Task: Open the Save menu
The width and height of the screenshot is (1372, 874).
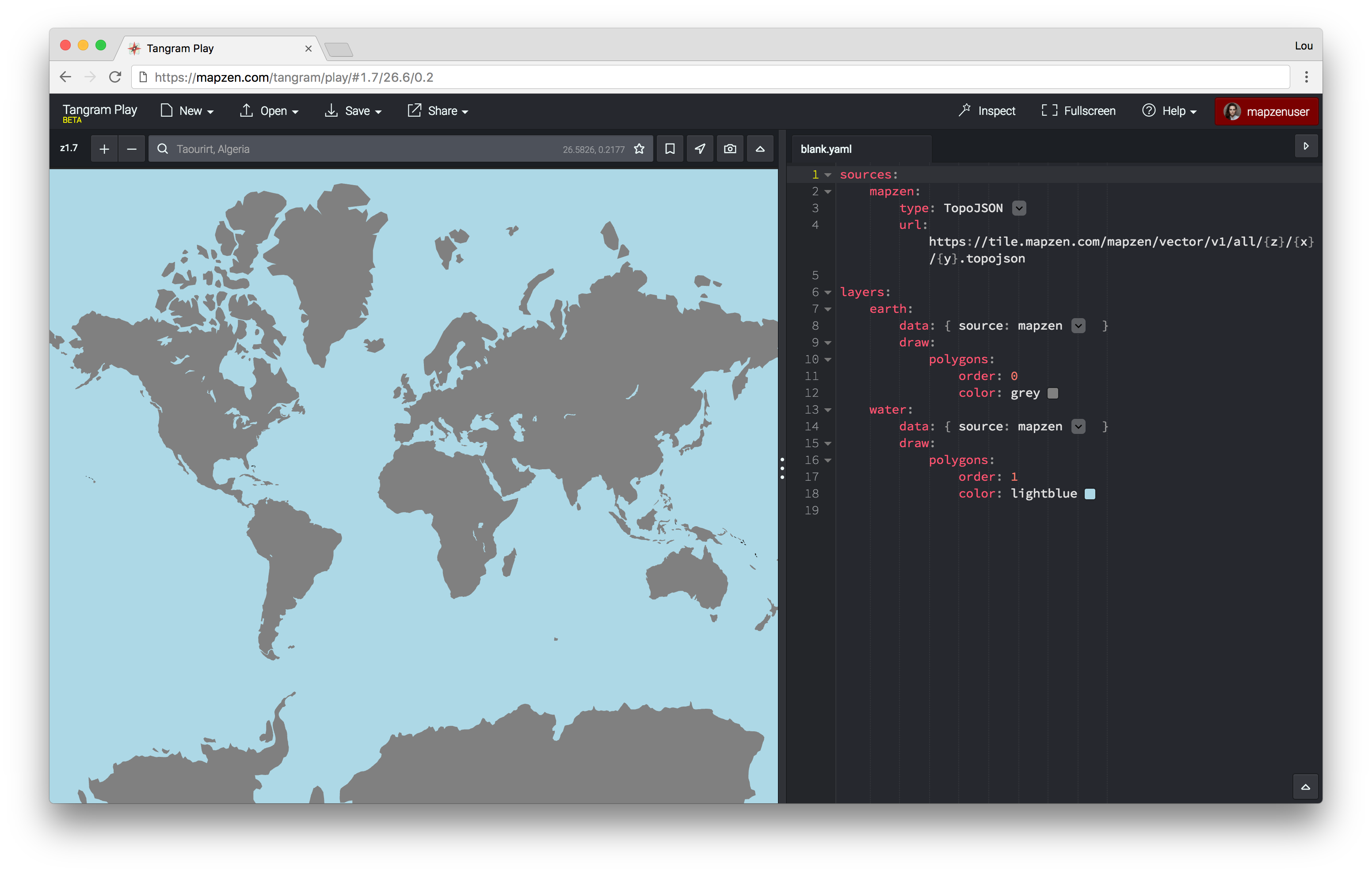Action: click(353, 110)
